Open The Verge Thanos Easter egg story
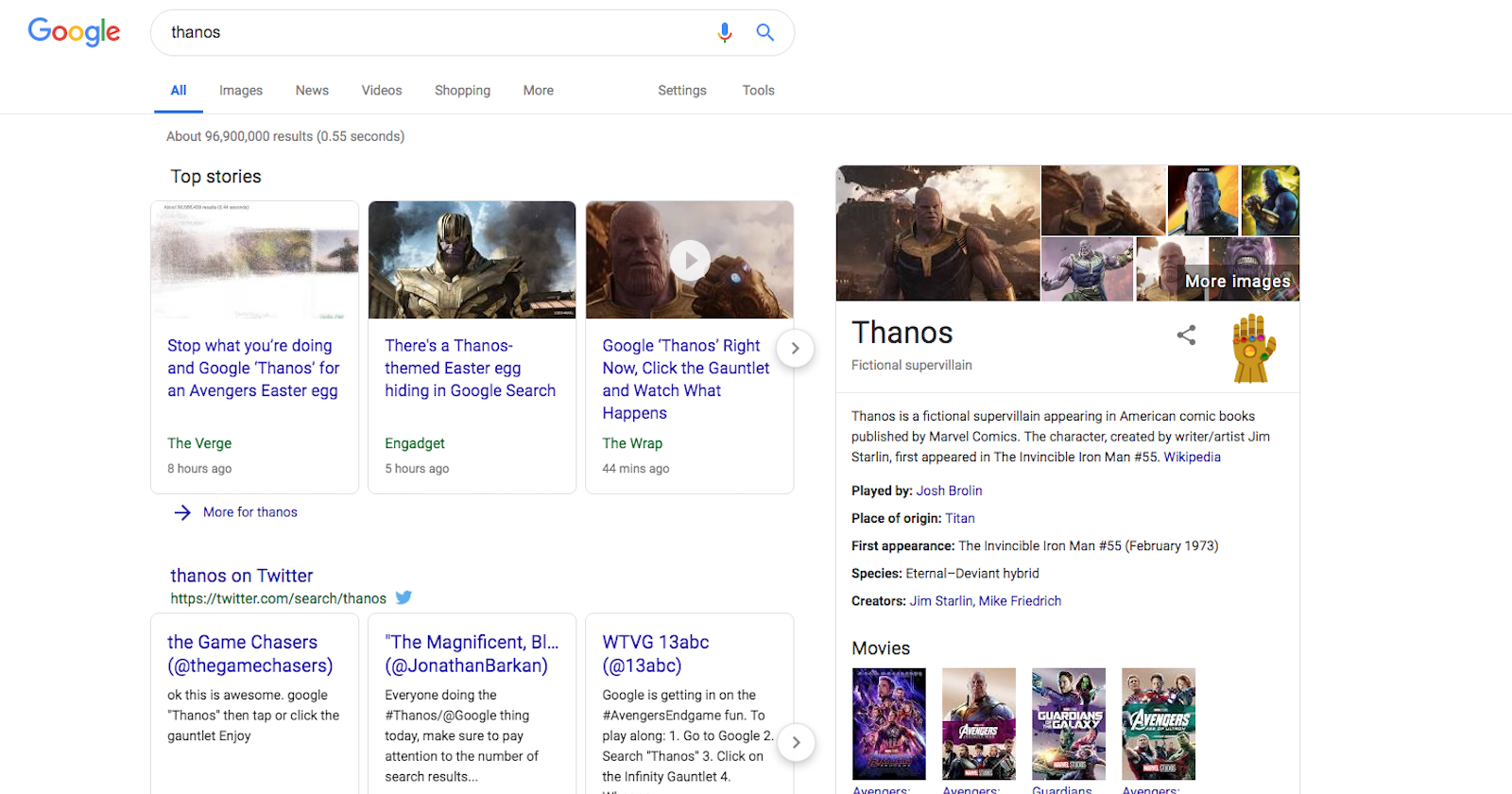 (x=253, y=369)
